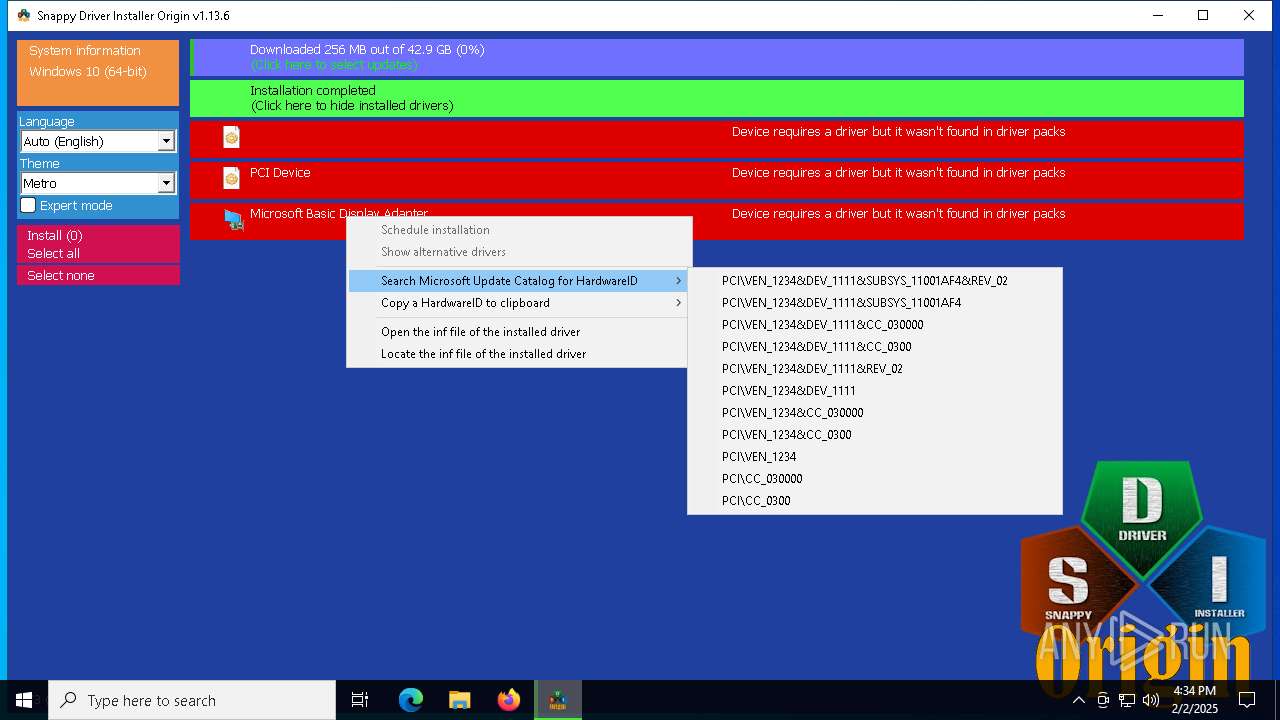Click the PCI Device driver icon

tap(231, 179)
